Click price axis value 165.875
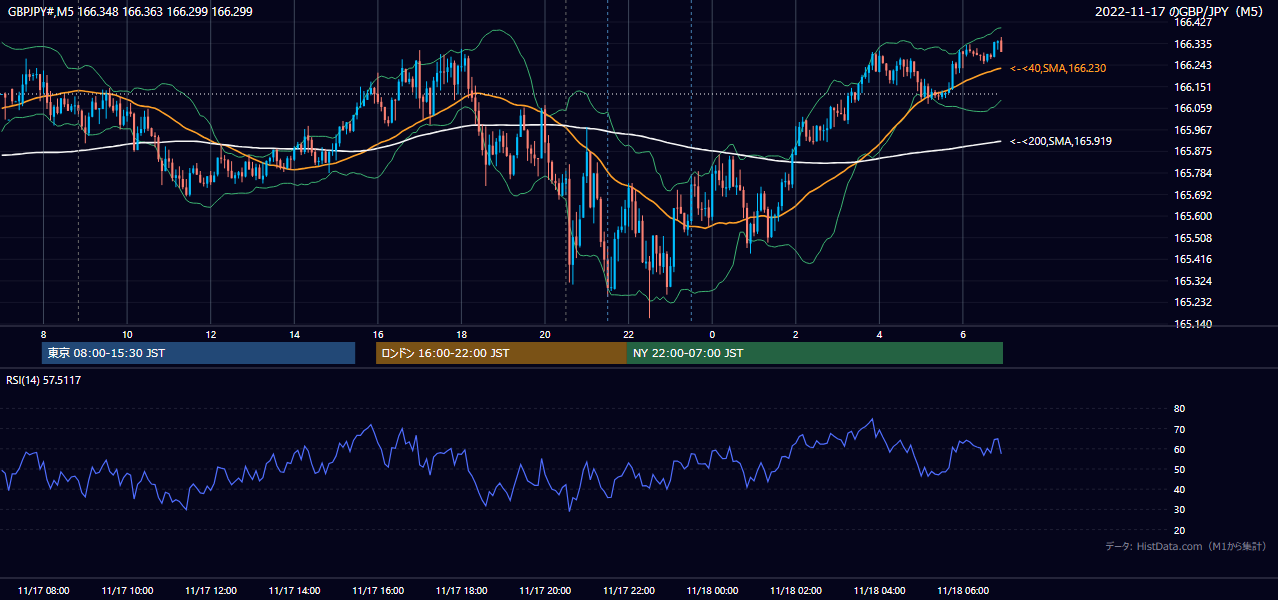This screenshot has height=600, width=1278. 1193,151
